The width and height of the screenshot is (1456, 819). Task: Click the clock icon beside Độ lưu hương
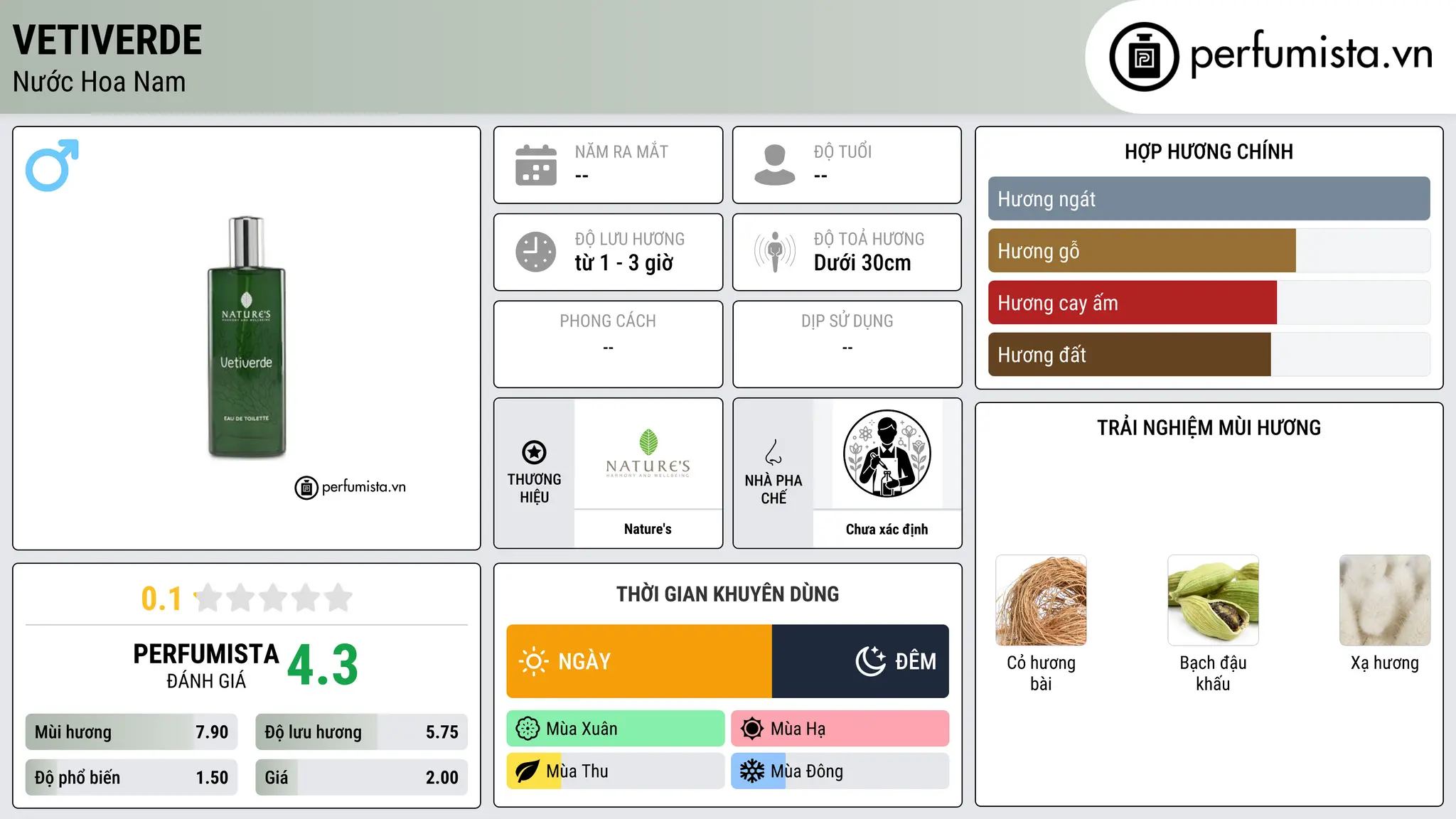coord(536,252)
